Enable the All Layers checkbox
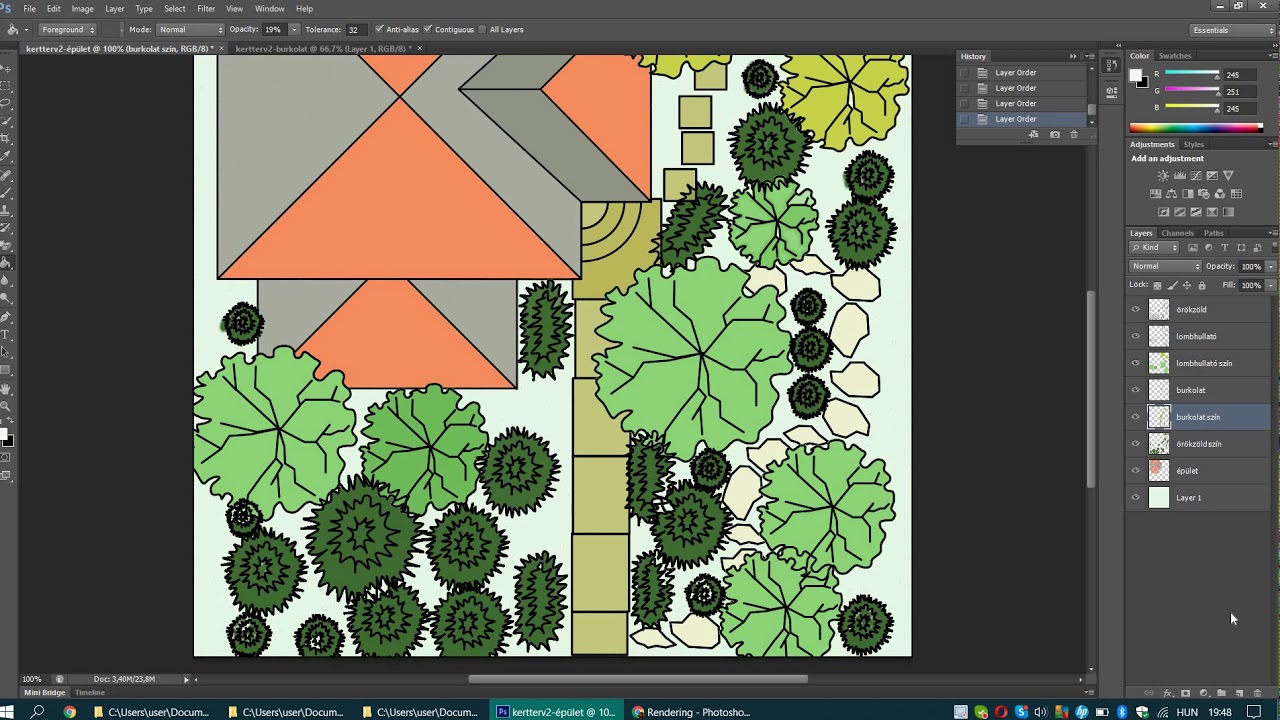The image size is (1280, 720). click(482, 29)
